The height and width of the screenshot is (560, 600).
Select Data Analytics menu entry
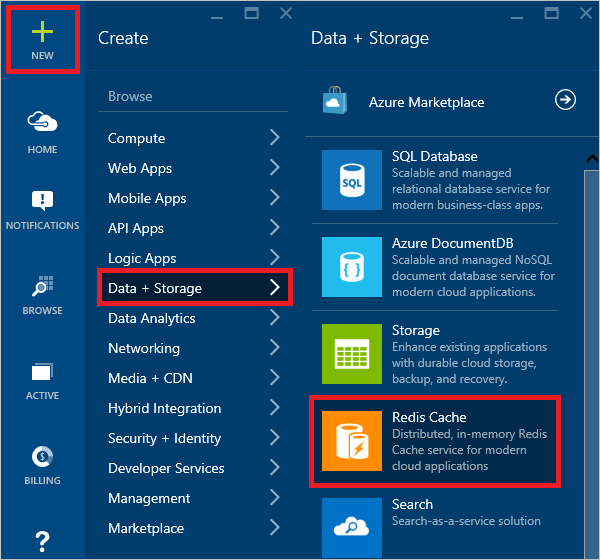152,318
